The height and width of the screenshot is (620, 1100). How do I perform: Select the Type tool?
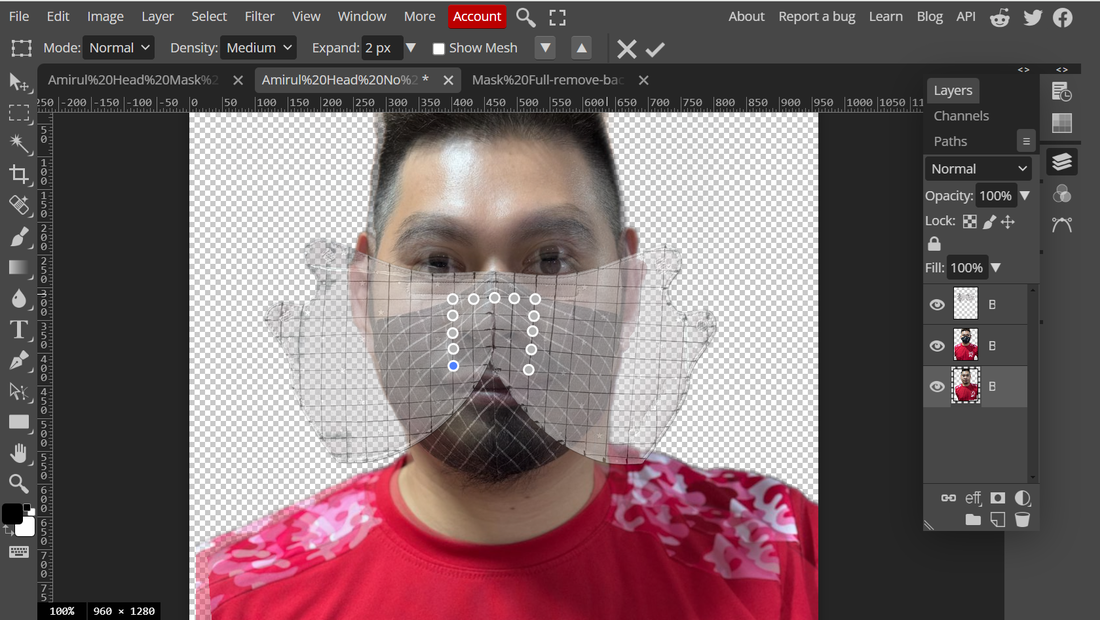click(19, 329)
